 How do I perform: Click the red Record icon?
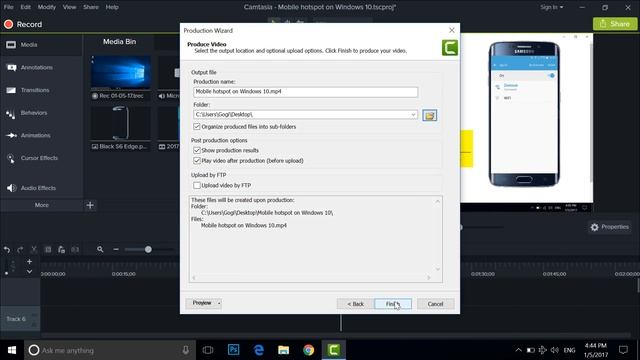[8, 24]
